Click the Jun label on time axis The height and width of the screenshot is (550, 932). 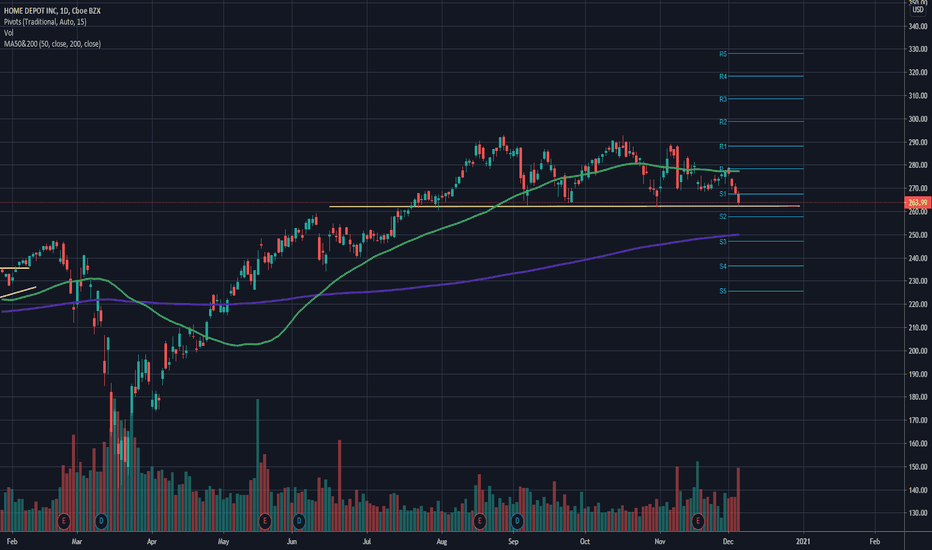pos(292,542)
